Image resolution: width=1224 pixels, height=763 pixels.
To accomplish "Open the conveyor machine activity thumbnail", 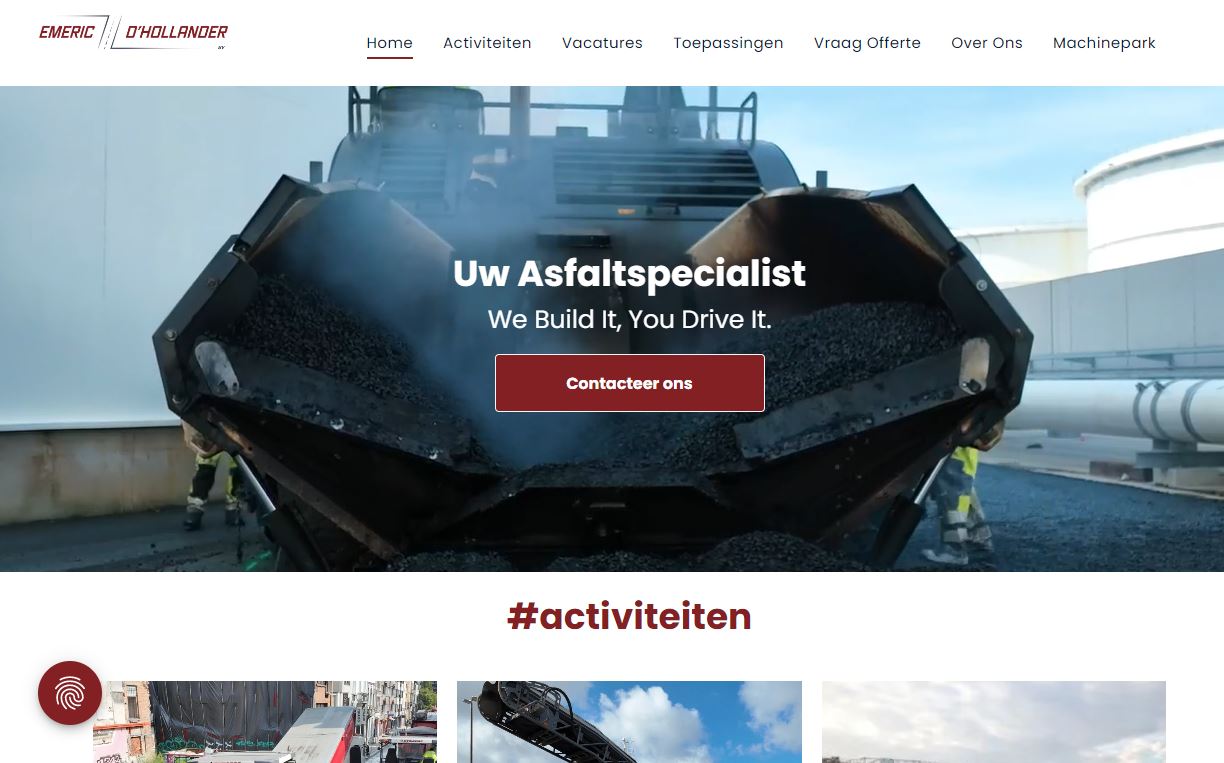I will [x=629, y=722].
